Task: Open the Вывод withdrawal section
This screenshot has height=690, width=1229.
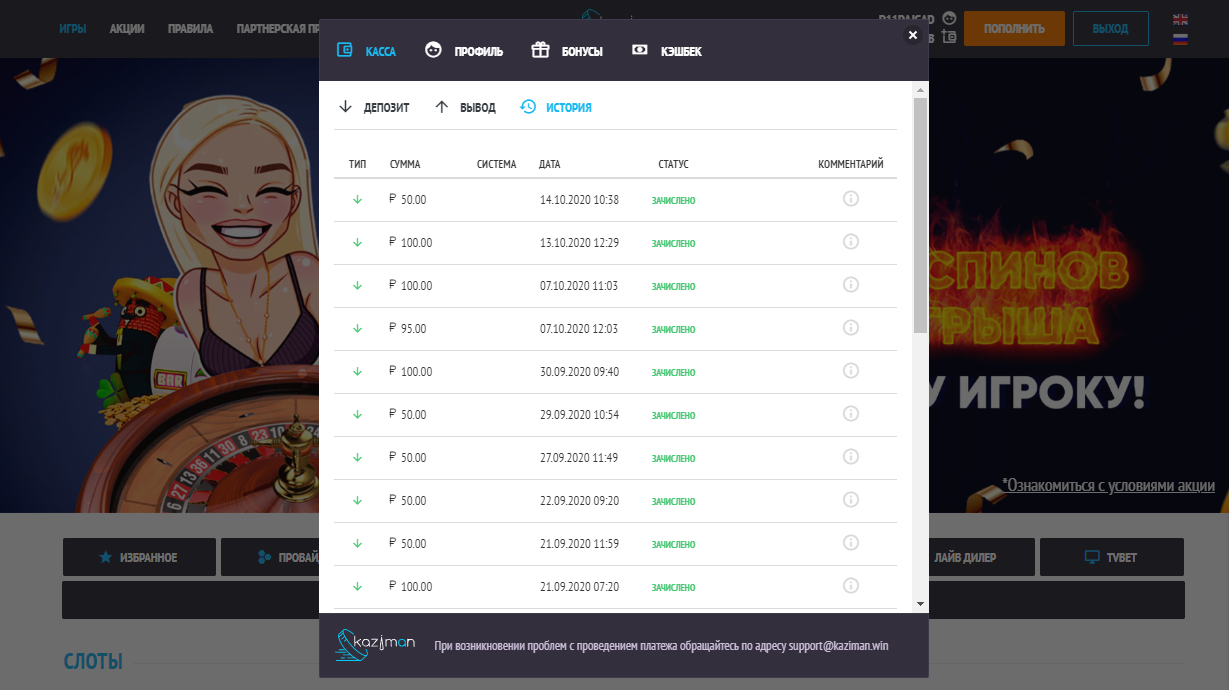Action: click(465, 107)
